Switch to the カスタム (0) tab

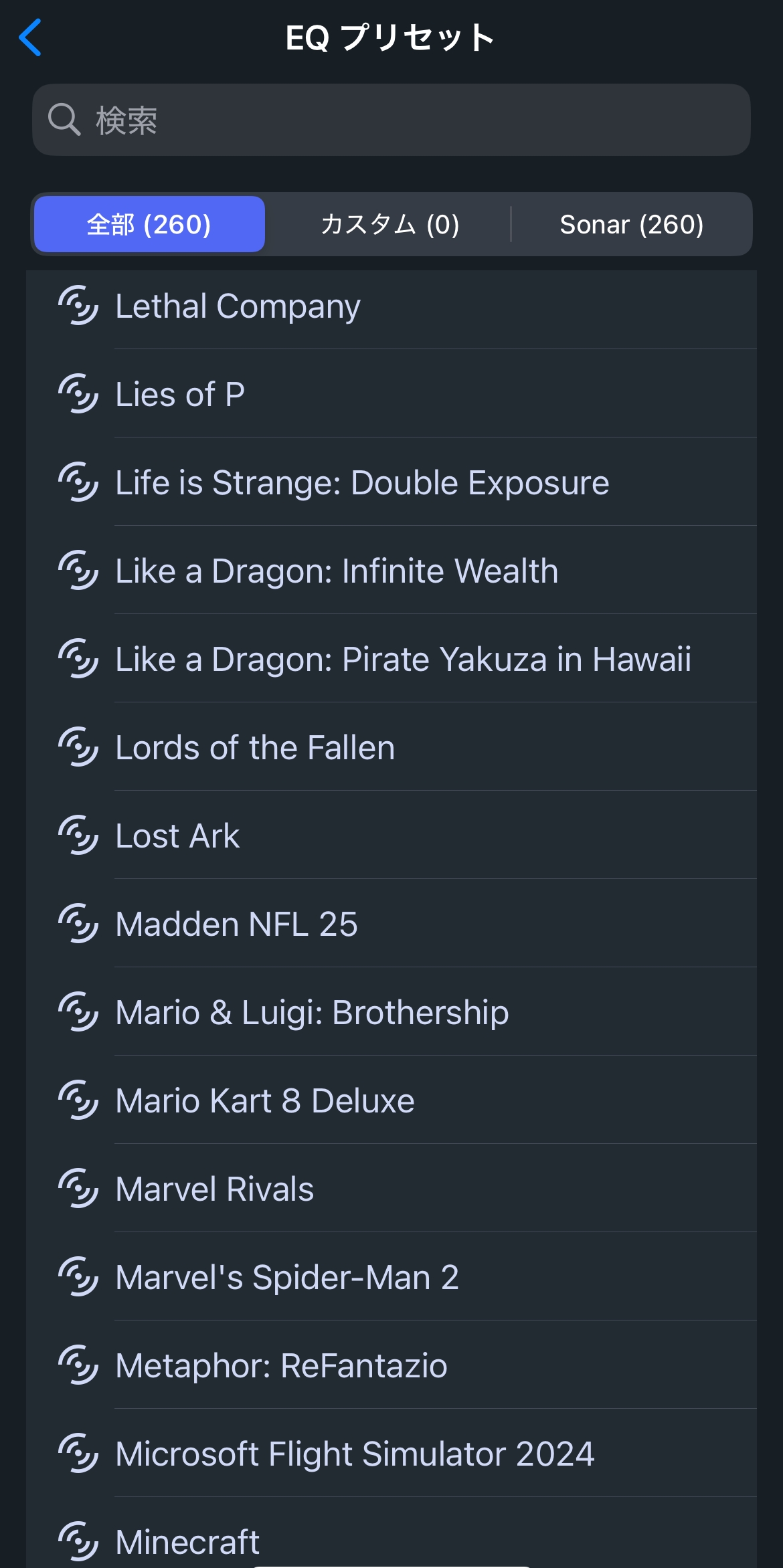[389, 224]
